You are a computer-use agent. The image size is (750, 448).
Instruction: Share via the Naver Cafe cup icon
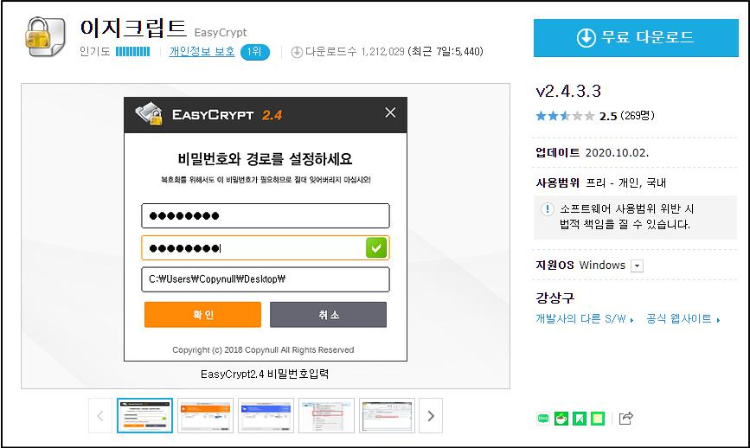(561, 418)
